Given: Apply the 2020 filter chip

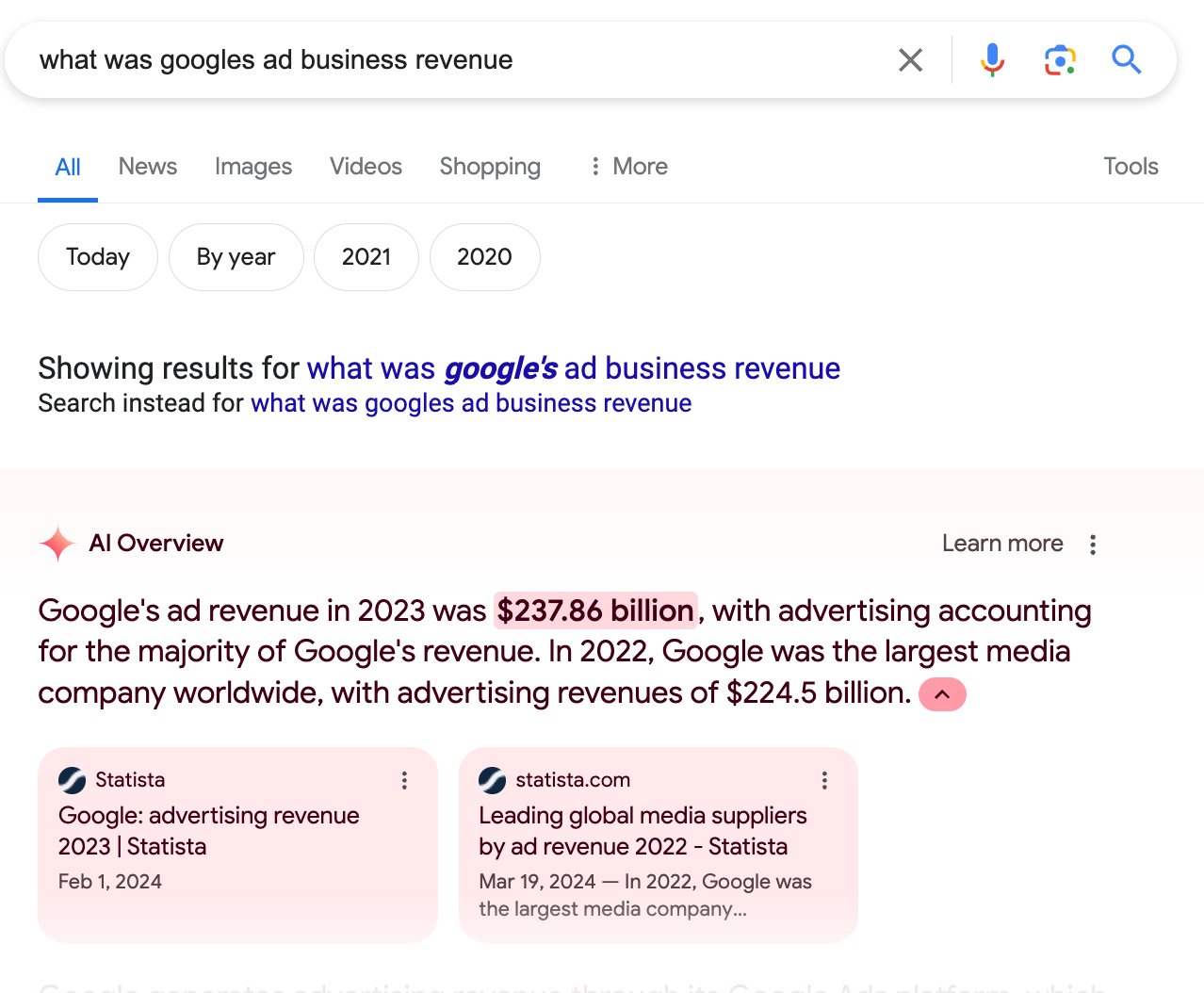Looking at the screenshot, I should 485,257.
